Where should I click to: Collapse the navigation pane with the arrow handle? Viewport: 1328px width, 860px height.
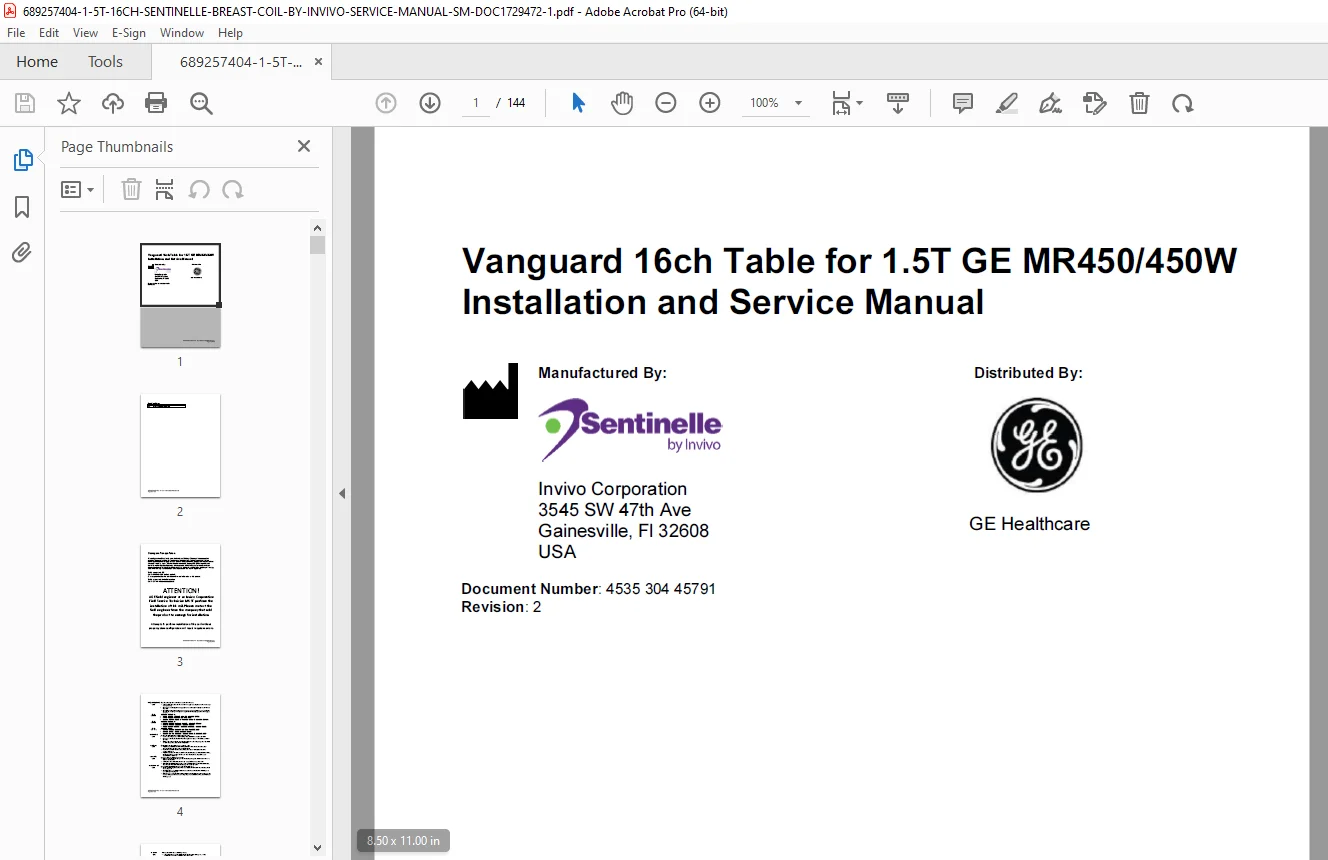click(x=342, y=493)
